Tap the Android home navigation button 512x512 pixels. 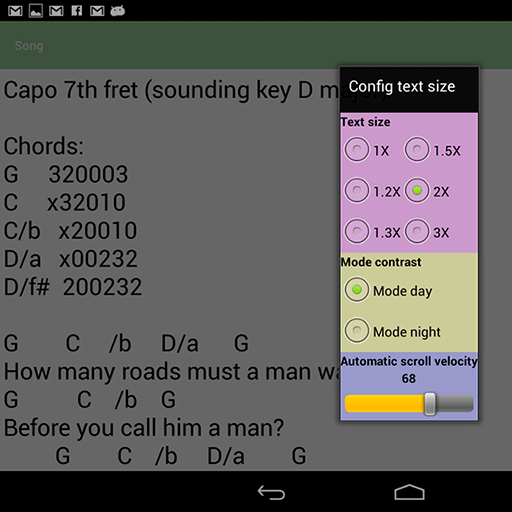pos(409,492)
